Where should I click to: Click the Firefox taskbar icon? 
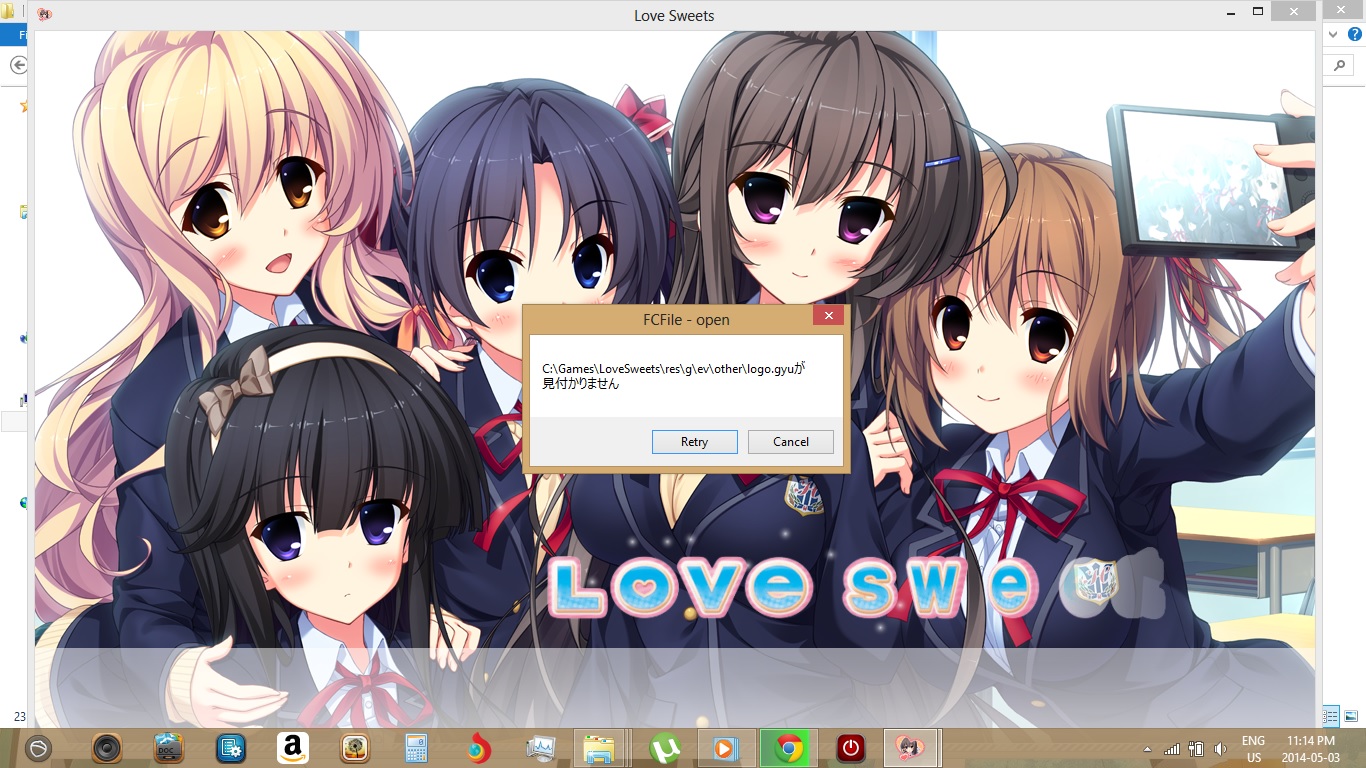click(479, 748)
